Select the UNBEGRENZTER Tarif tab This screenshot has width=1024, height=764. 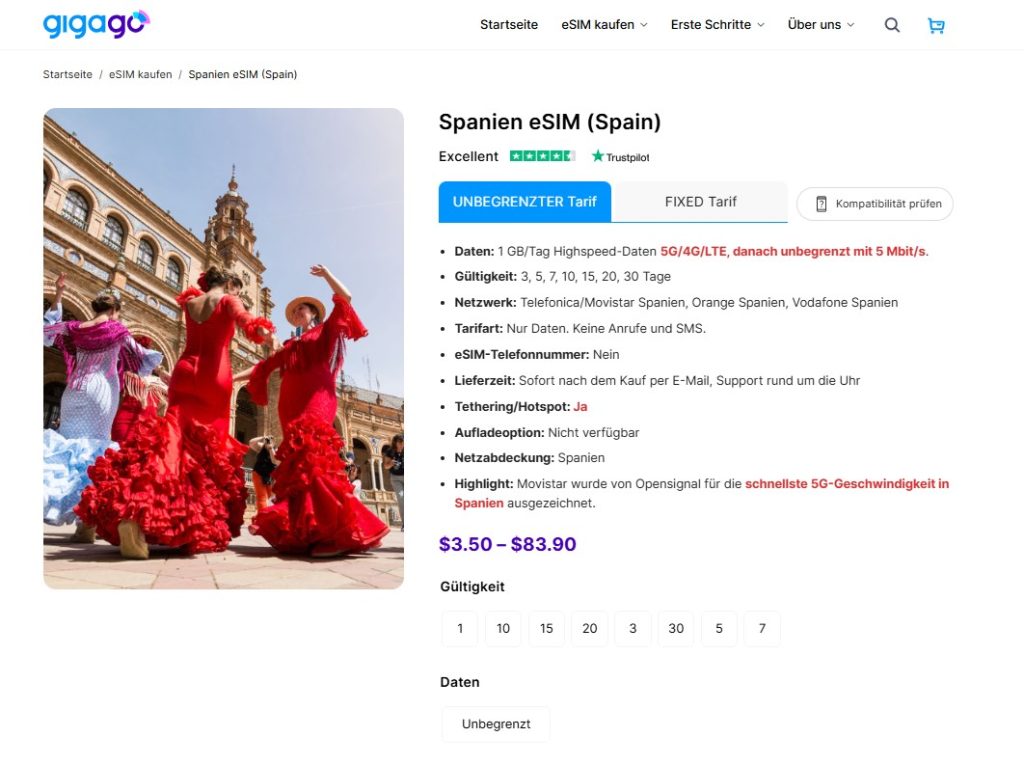point(524,202)
